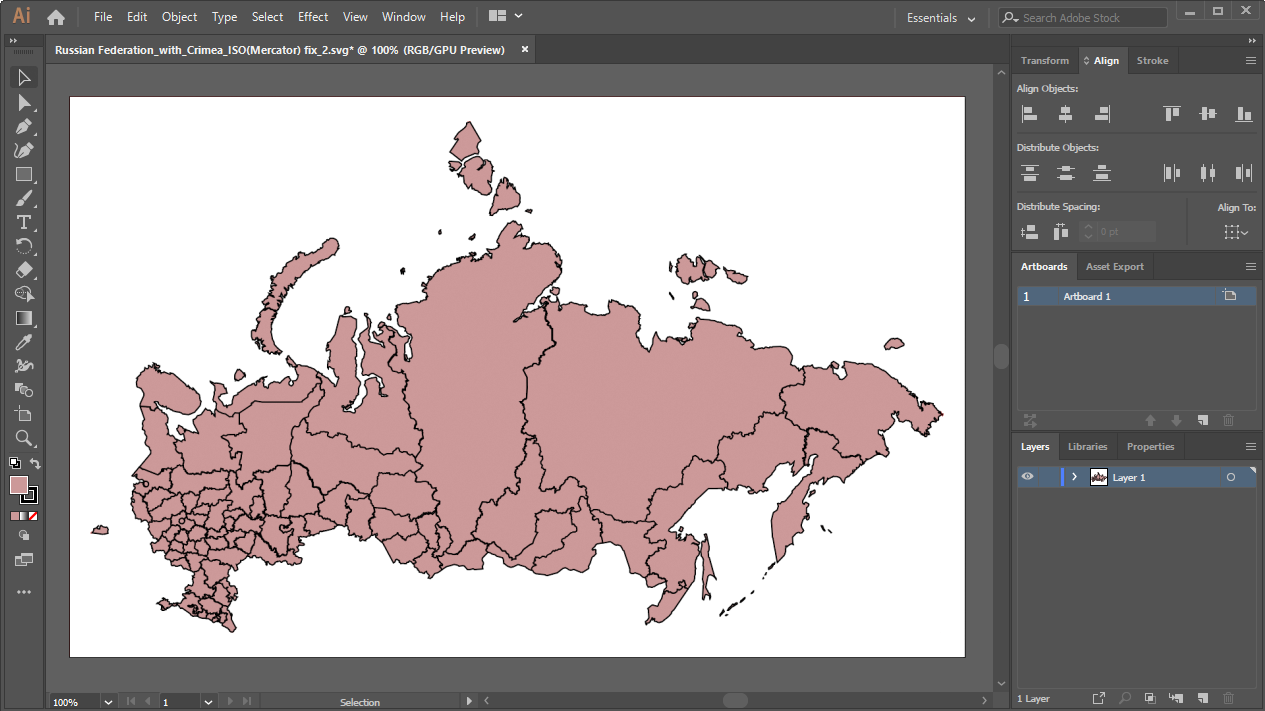Hide Layer 1 using eye icon

[x=1027, y=477]
